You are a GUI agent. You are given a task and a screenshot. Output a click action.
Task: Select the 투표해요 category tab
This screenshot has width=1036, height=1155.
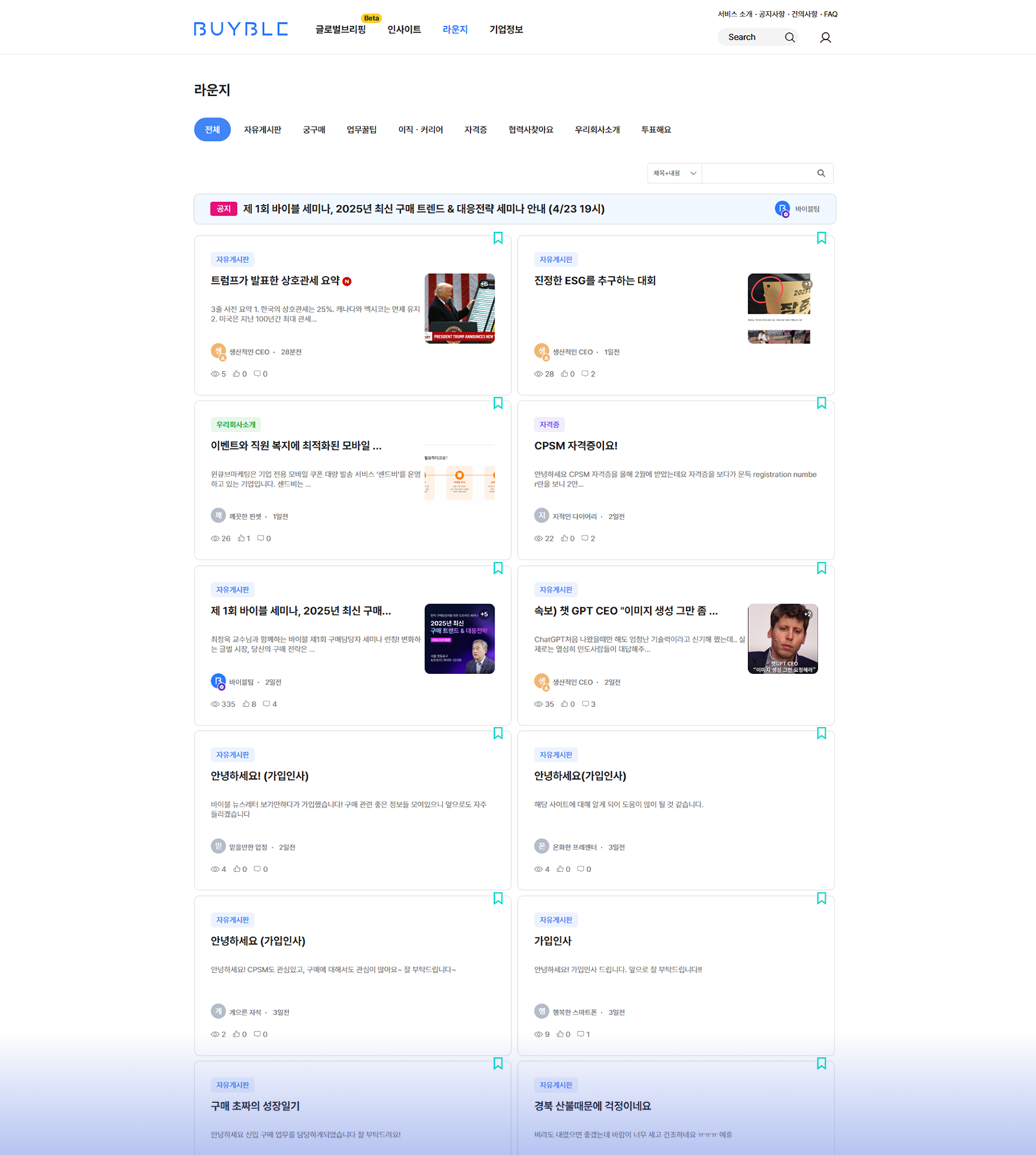[x=656, y=129]
